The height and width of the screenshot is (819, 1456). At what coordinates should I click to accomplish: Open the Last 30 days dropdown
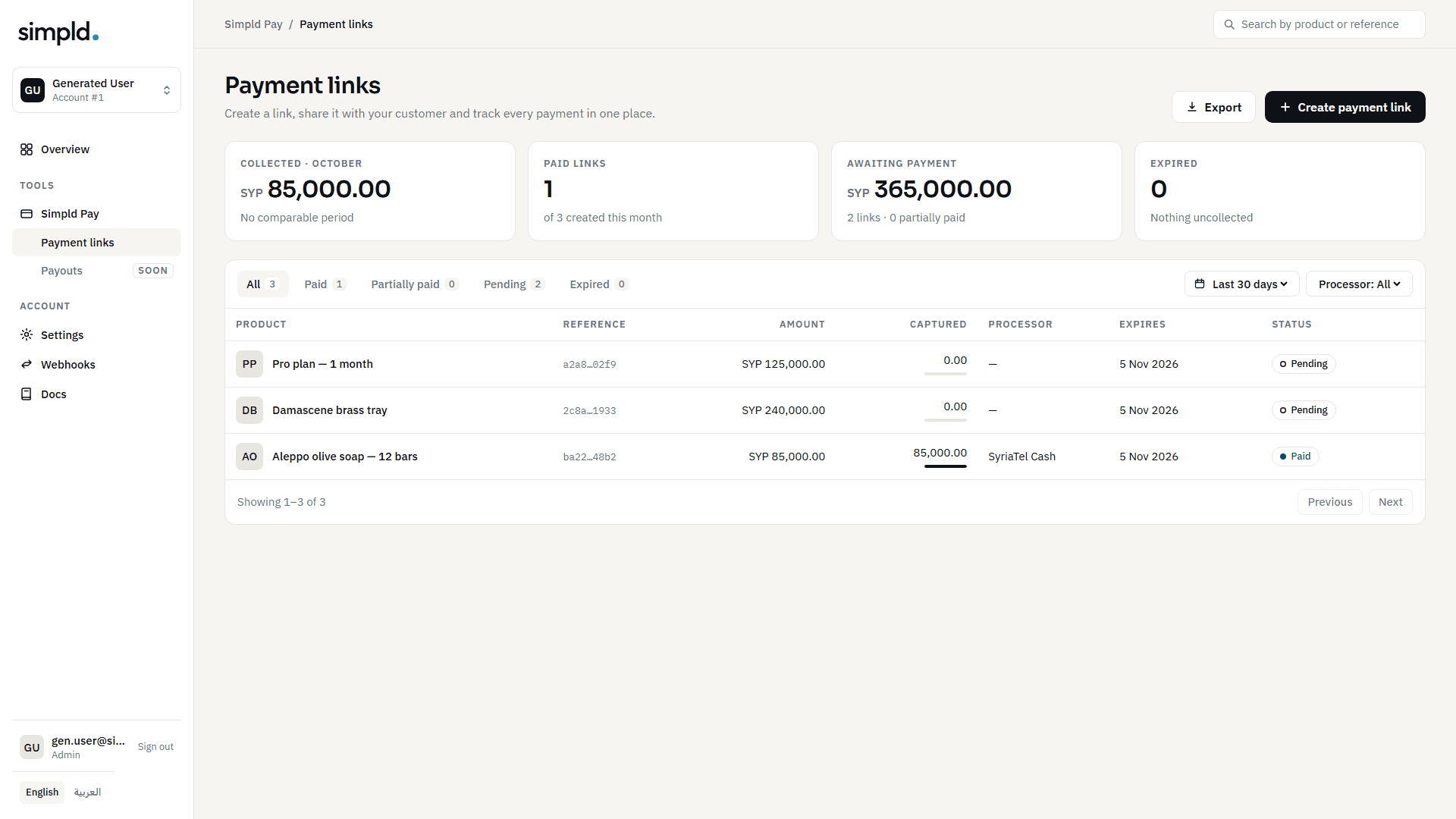[1242, 284]
